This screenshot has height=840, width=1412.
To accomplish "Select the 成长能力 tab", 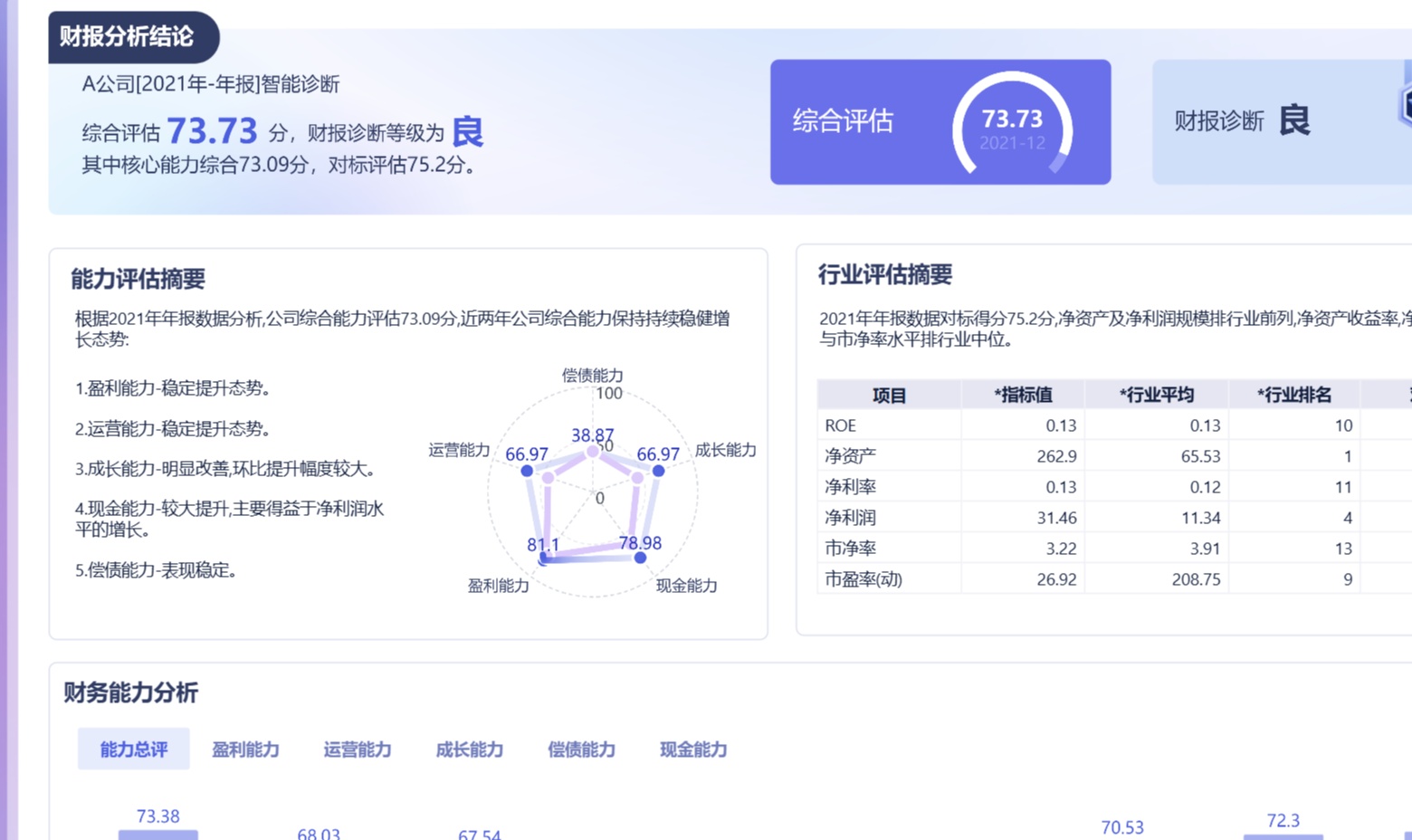I will click(x=469, y=749).
